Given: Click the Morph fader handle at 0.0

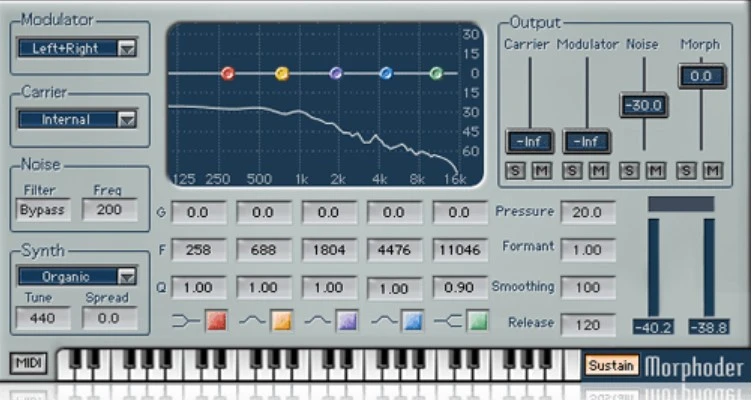Looking at the screenshot, I should tap(701, 76).
